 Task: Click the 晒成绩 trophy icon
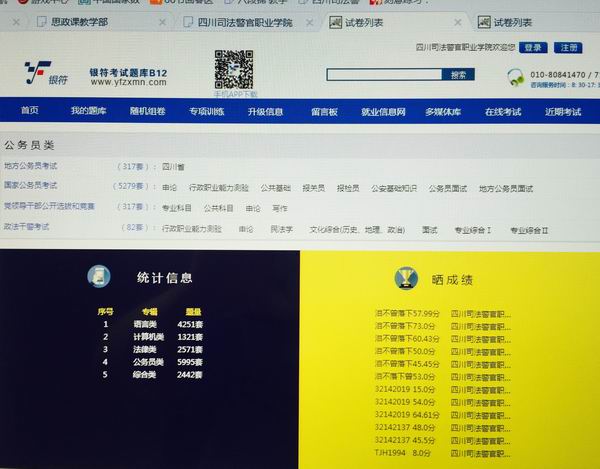coord(406,278)
